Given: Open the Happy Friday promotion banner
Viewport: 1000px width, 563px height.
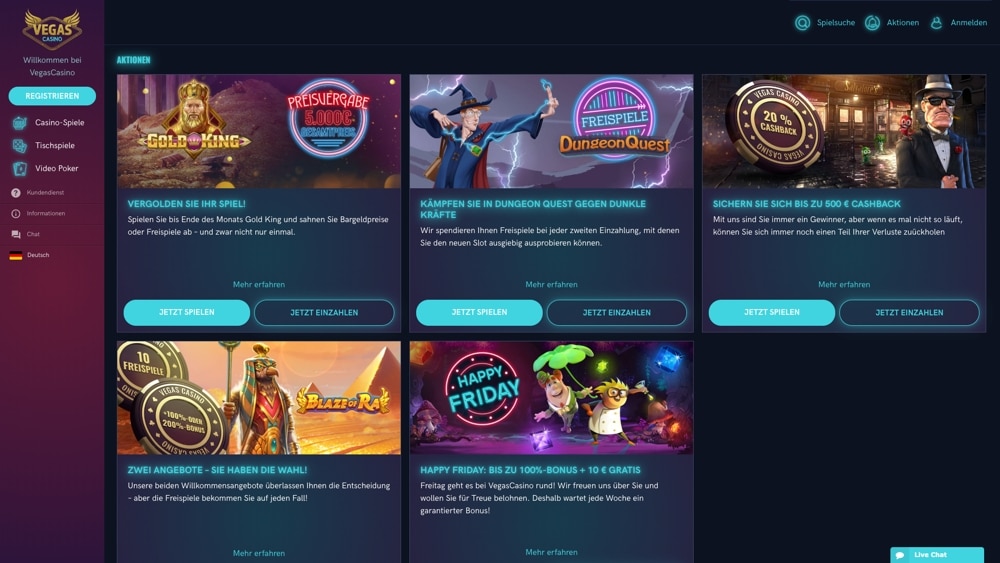Looking at the screenshot, I should click(x=552, y=398).
